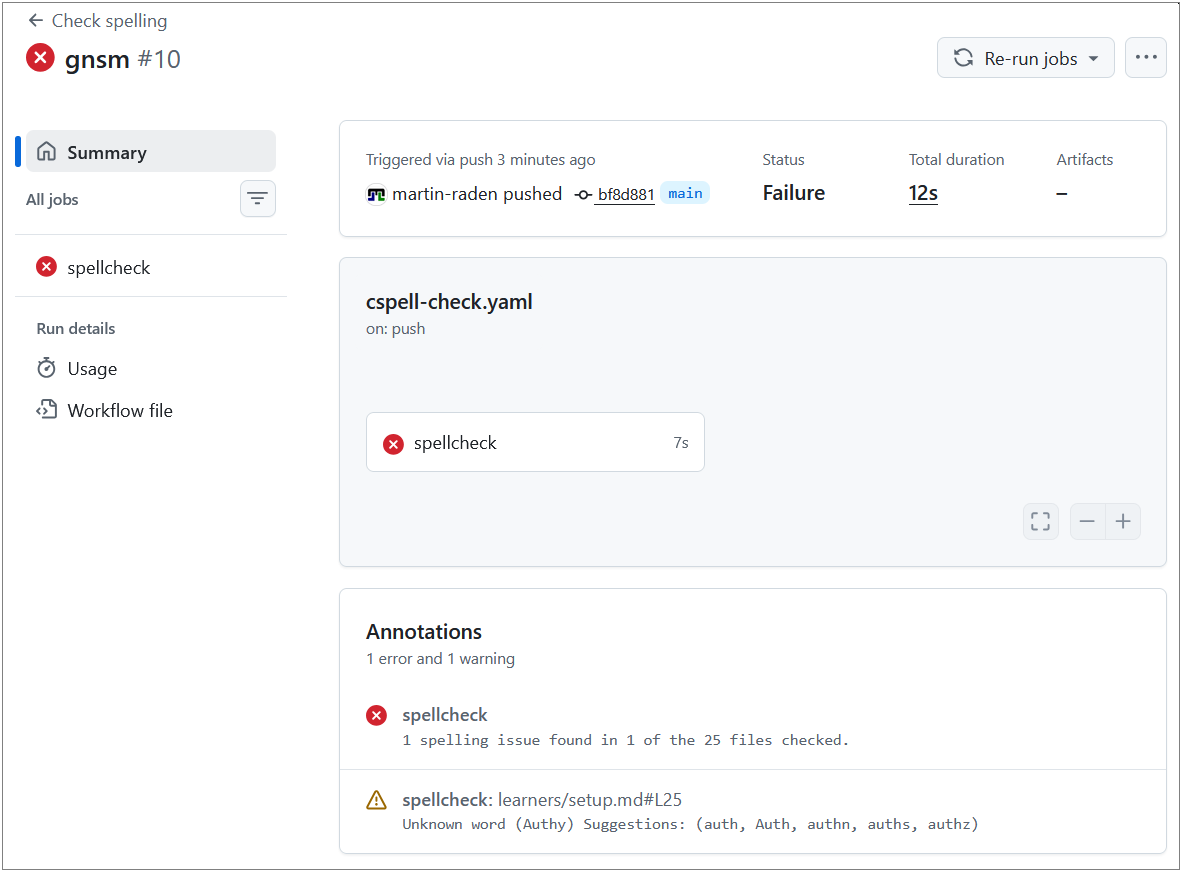The image size is (1182, 872).
Task: Open the ellipsis options menu at top right
Action: coord(1146,57)
